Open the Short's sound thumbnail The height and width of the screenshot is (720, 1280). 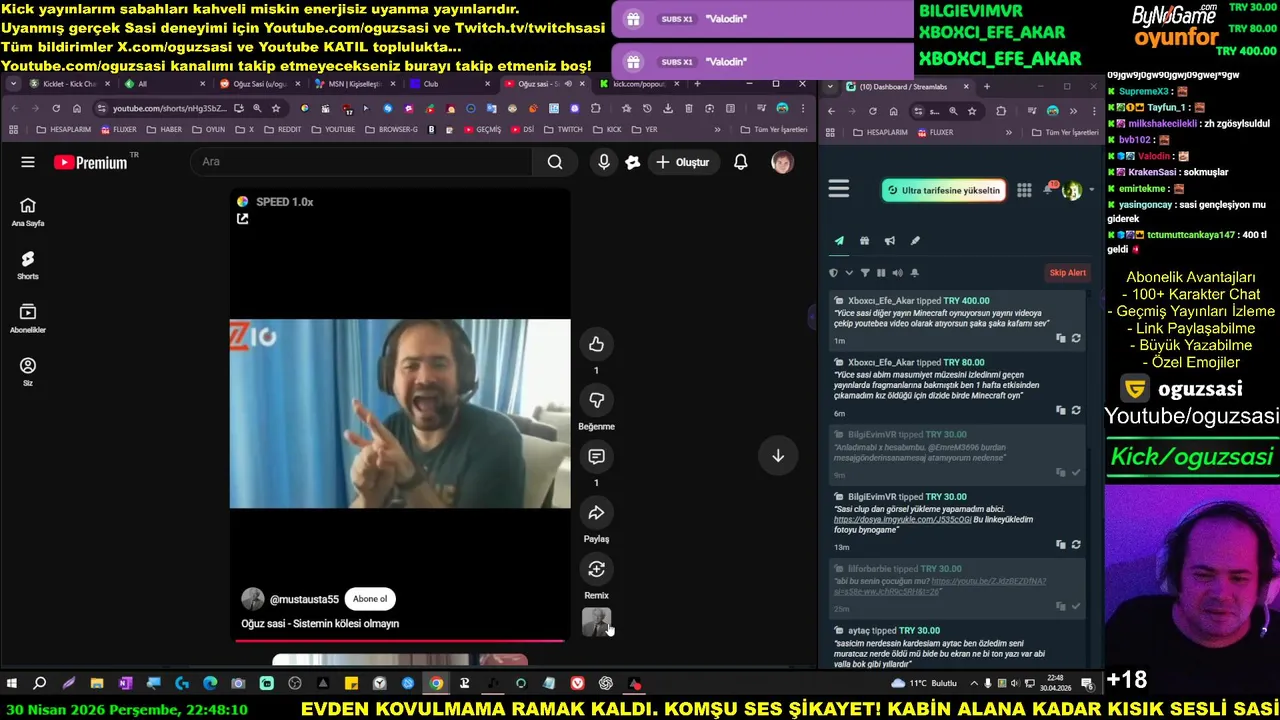596,622
